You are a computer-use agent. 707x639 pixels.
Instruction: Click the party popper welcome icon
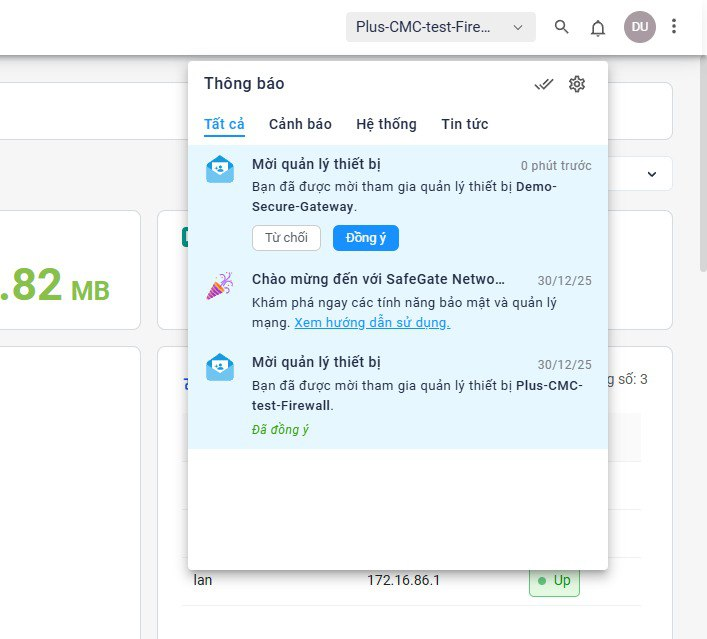pos(220,286)
